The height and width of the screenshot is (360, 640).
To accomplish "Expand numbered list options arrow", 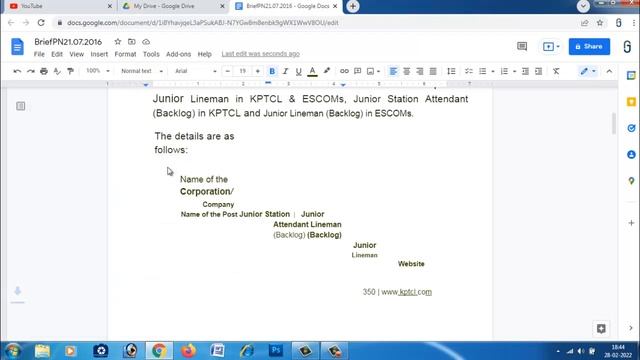I will [514, 71].
